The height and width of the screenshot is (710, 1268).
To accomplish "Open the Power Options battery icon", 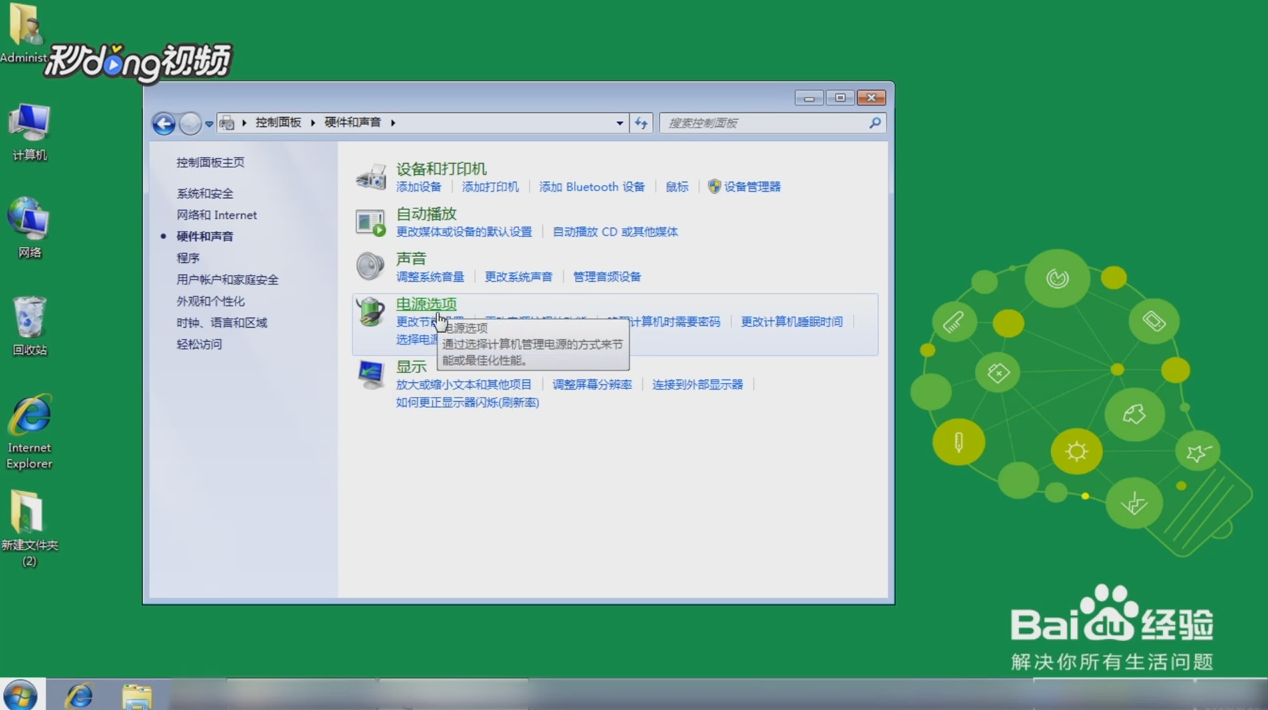I will (x=371, y=311).
